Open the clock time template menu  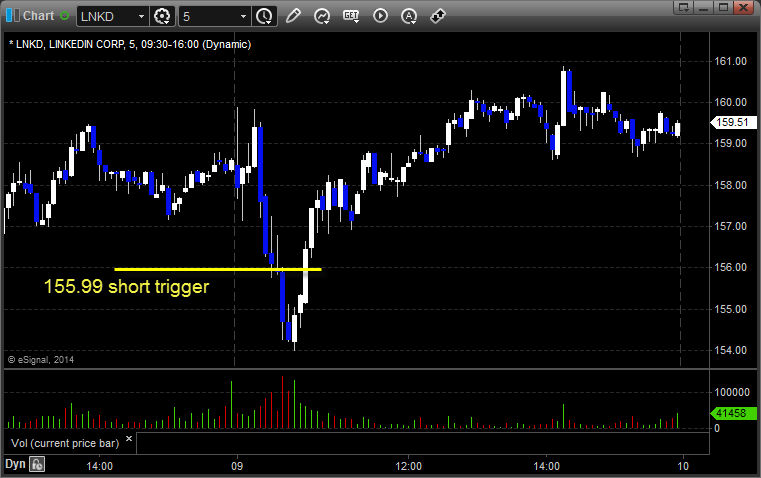tap(265, 16)
